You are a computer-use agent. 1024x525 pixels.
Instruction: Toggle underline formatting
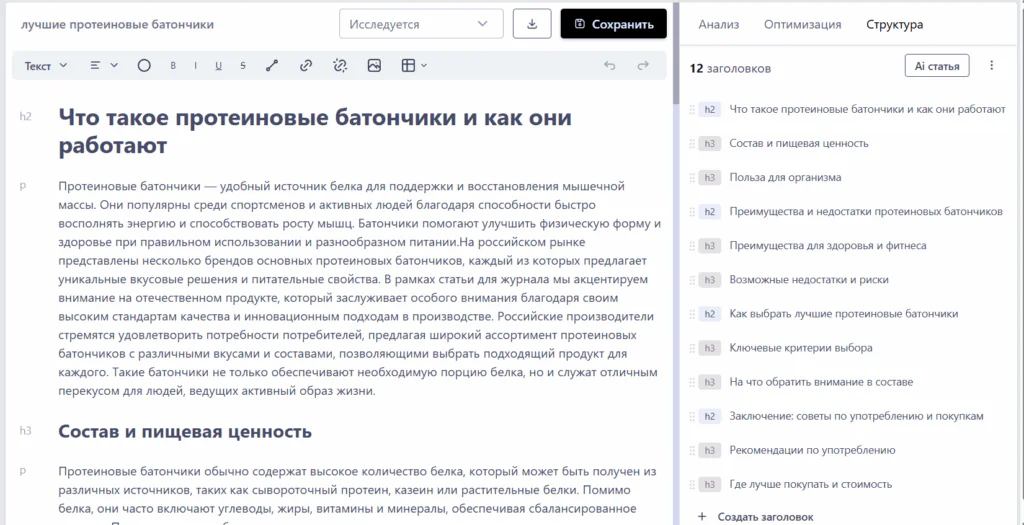point(219,65)
